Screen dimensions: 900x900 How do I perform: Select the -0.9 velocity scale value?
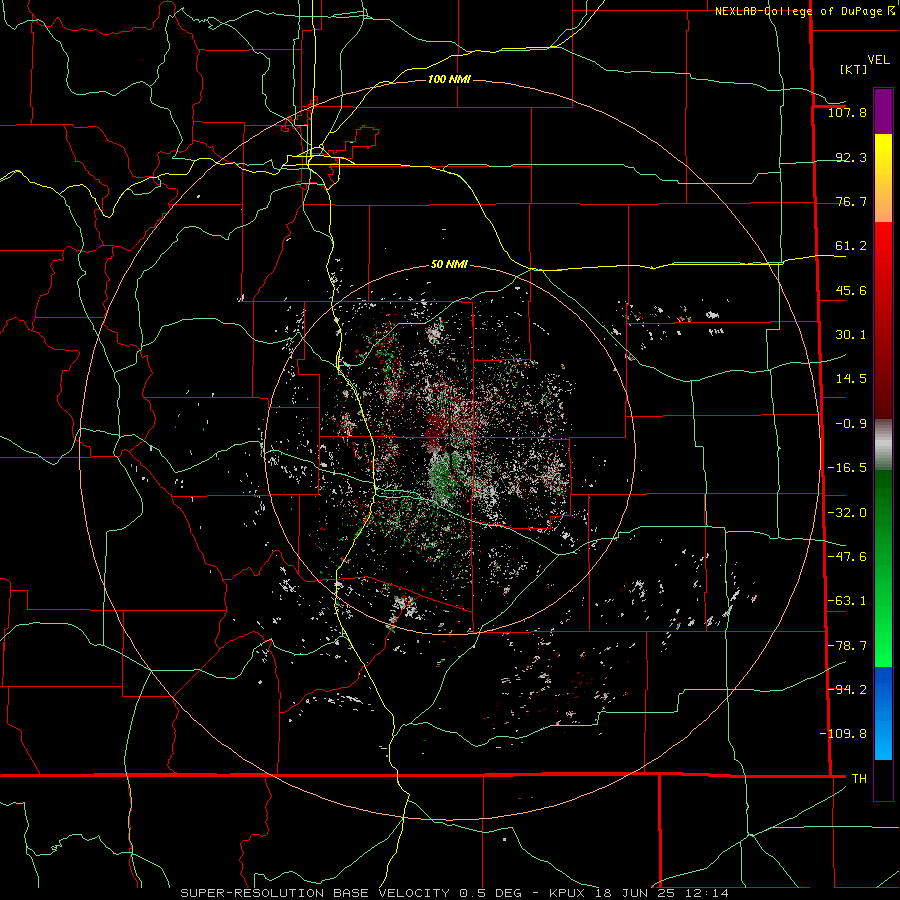coord(851,424)
